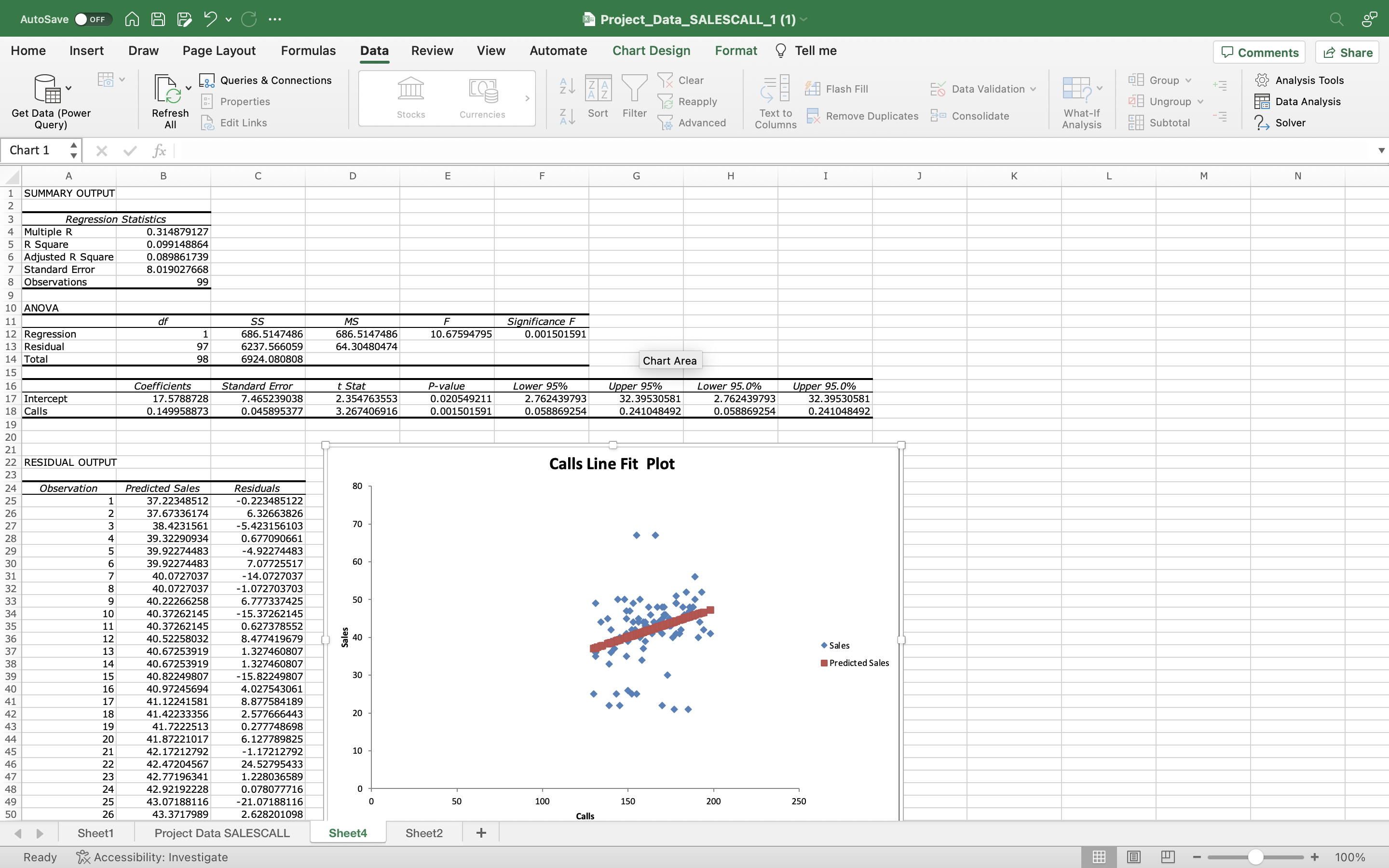The width and height of the screenshot is (1389, 868).
Task: Open the Sort dialog icon
Action: tap(598, 87)
